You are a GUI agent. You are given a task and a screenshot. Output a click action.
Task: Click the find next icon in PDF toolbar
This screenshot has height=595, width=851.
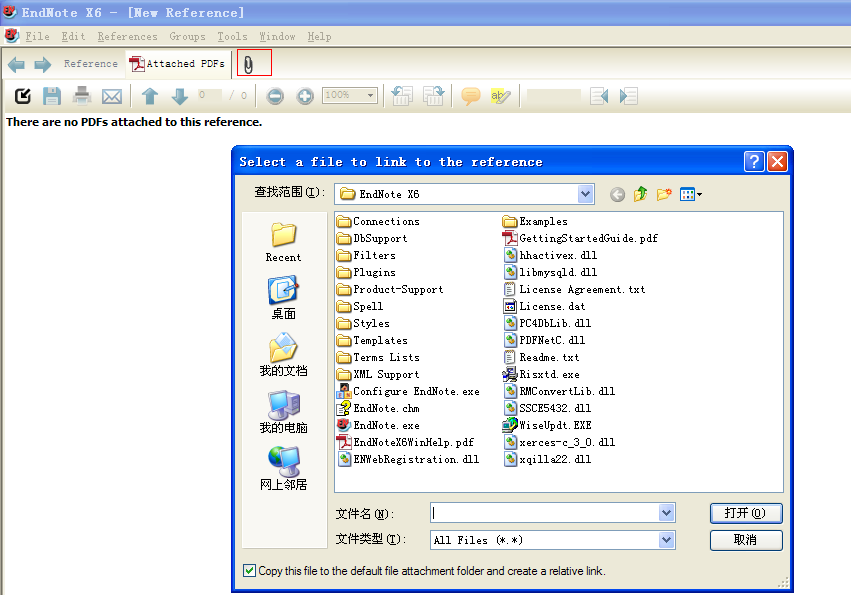628,96
